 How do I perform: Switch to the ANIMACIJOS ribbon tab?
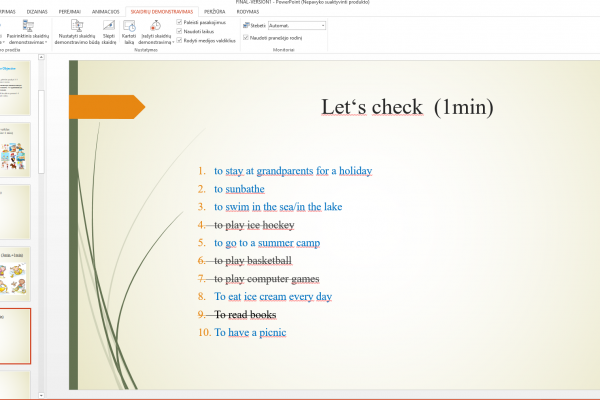[106, 12]
